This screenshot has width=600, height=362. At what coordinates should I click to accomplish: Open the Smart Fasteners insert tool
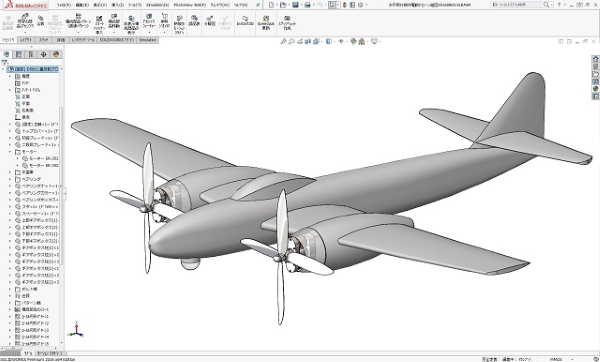99,25
